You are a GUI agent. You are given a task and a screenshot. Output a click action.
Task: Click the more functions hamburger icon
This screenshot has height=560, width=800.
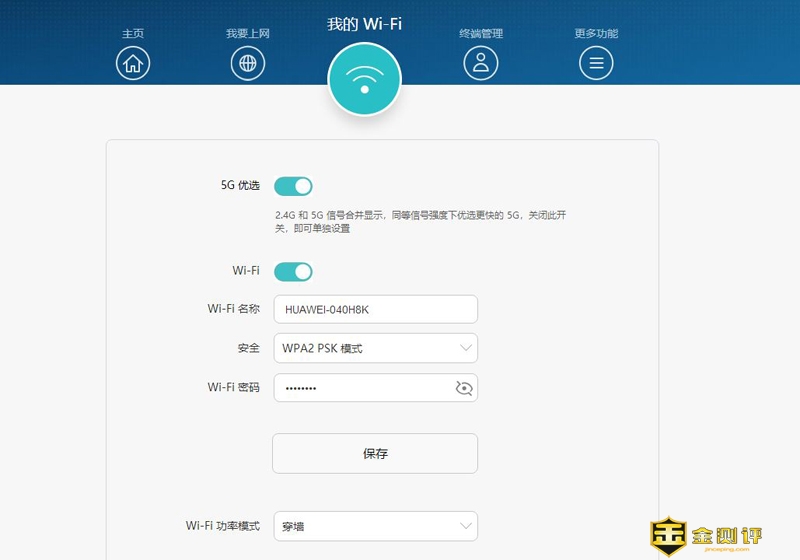tap(596, 64)
